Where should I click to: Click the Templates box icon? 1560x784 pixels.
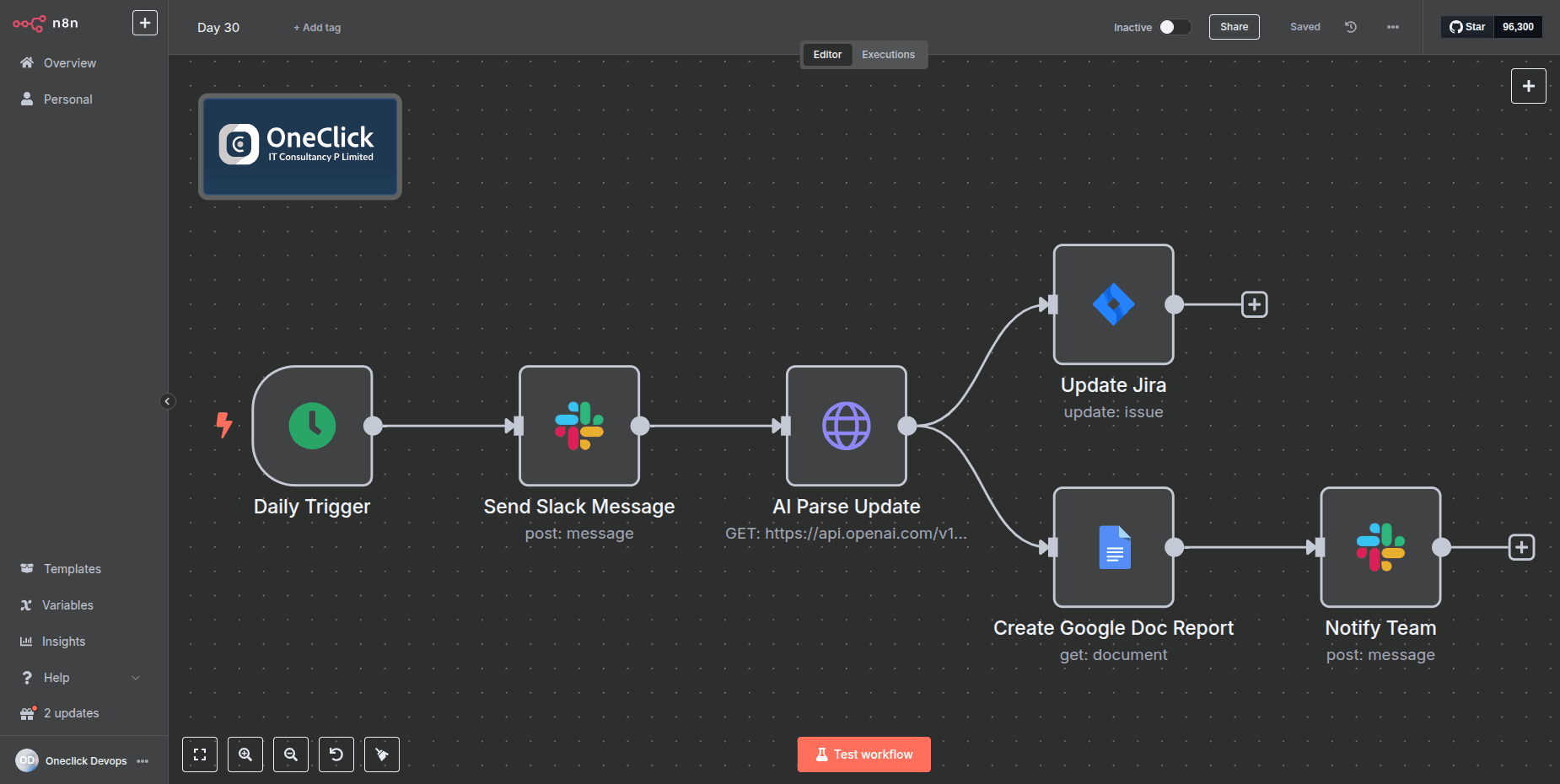27,568
